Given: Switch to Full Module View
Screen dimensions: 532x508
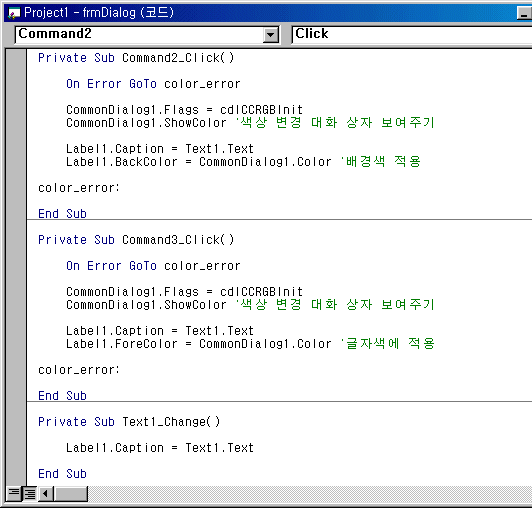Looking at the screenshot, I should [x=30, y=493].
